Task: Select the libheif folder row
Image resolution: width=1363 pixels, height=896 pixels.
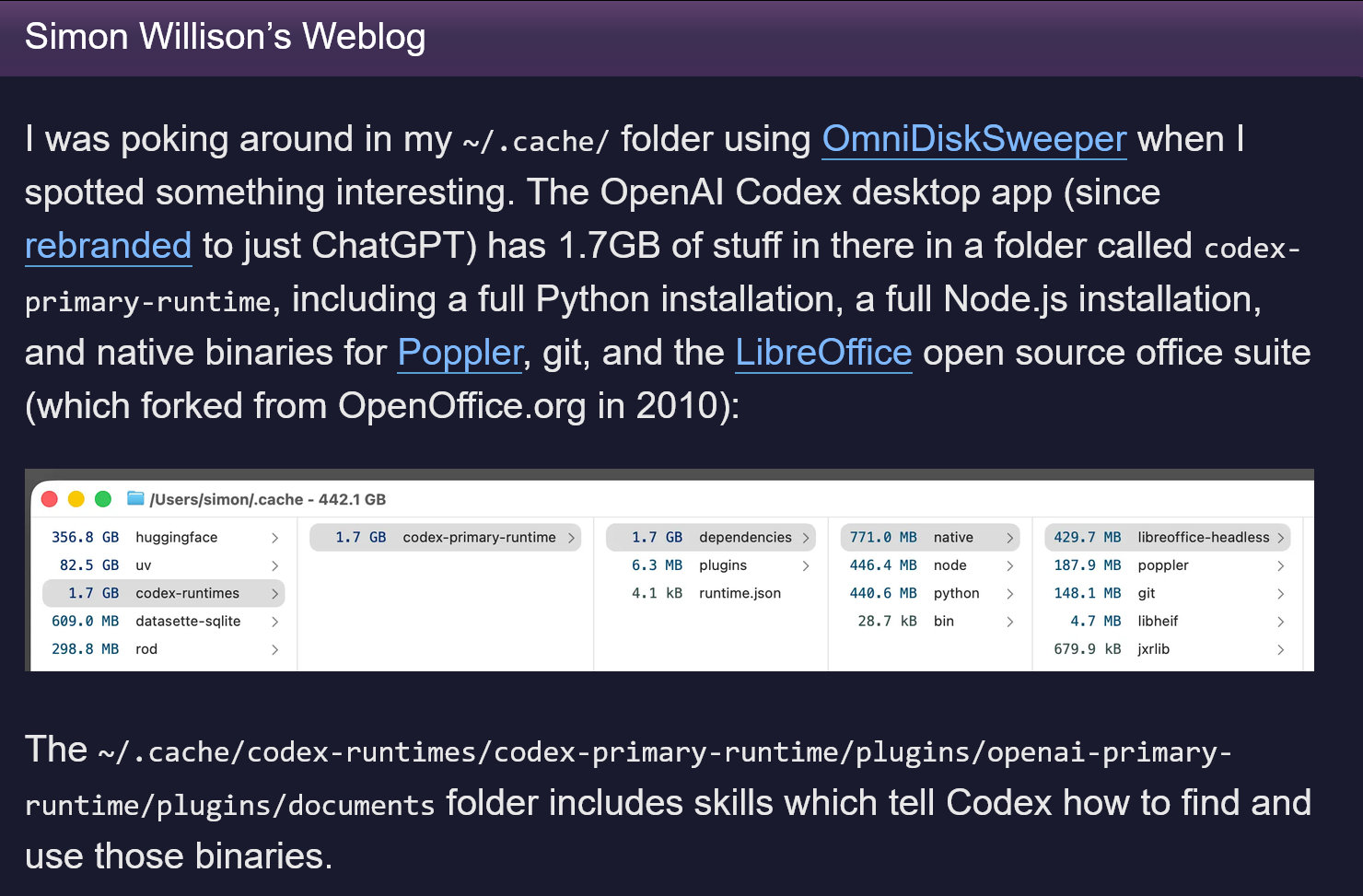Action: click(x=1167, y=622)
